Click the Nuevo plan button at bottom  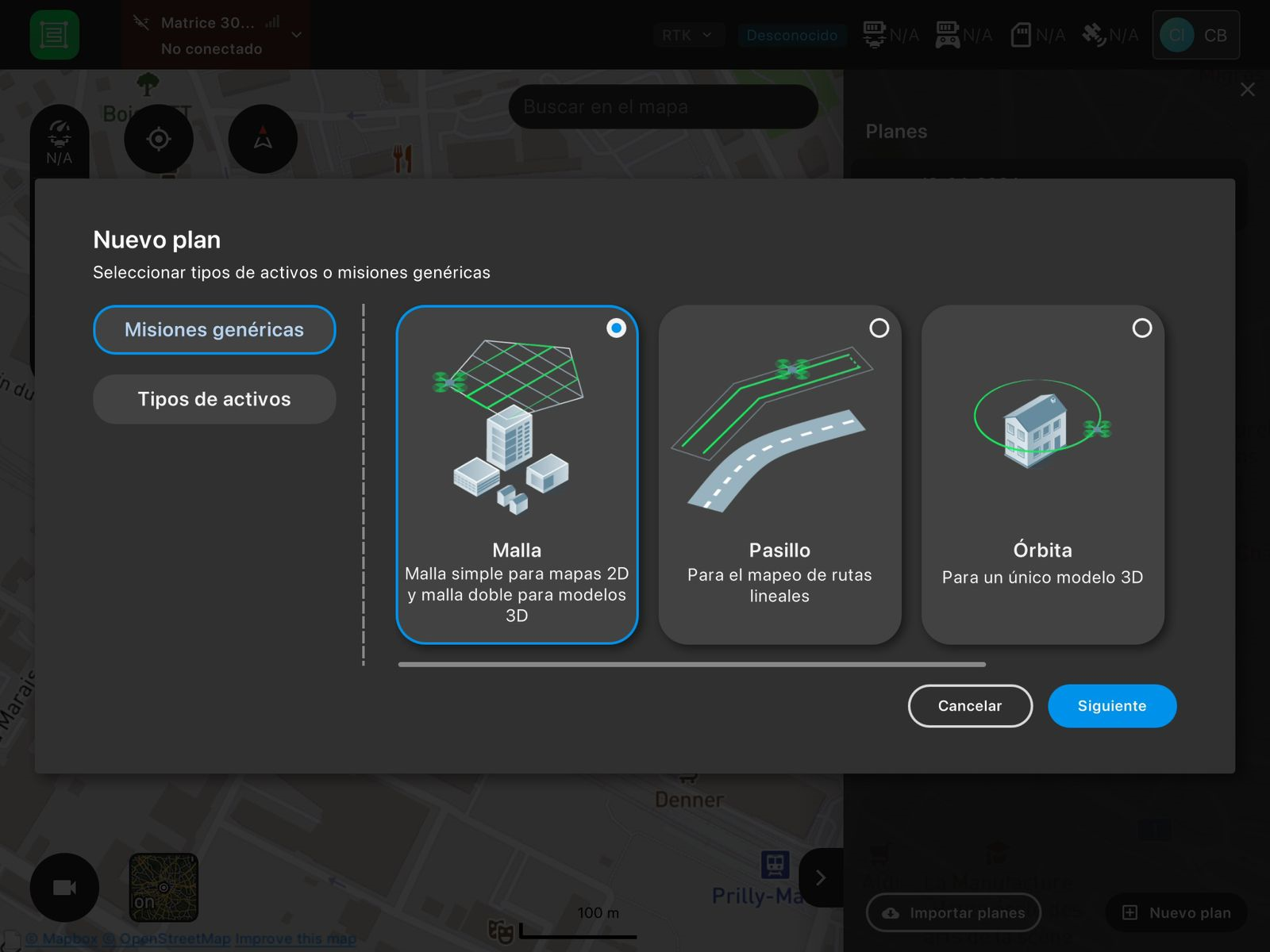click(x=1177, y=913)
